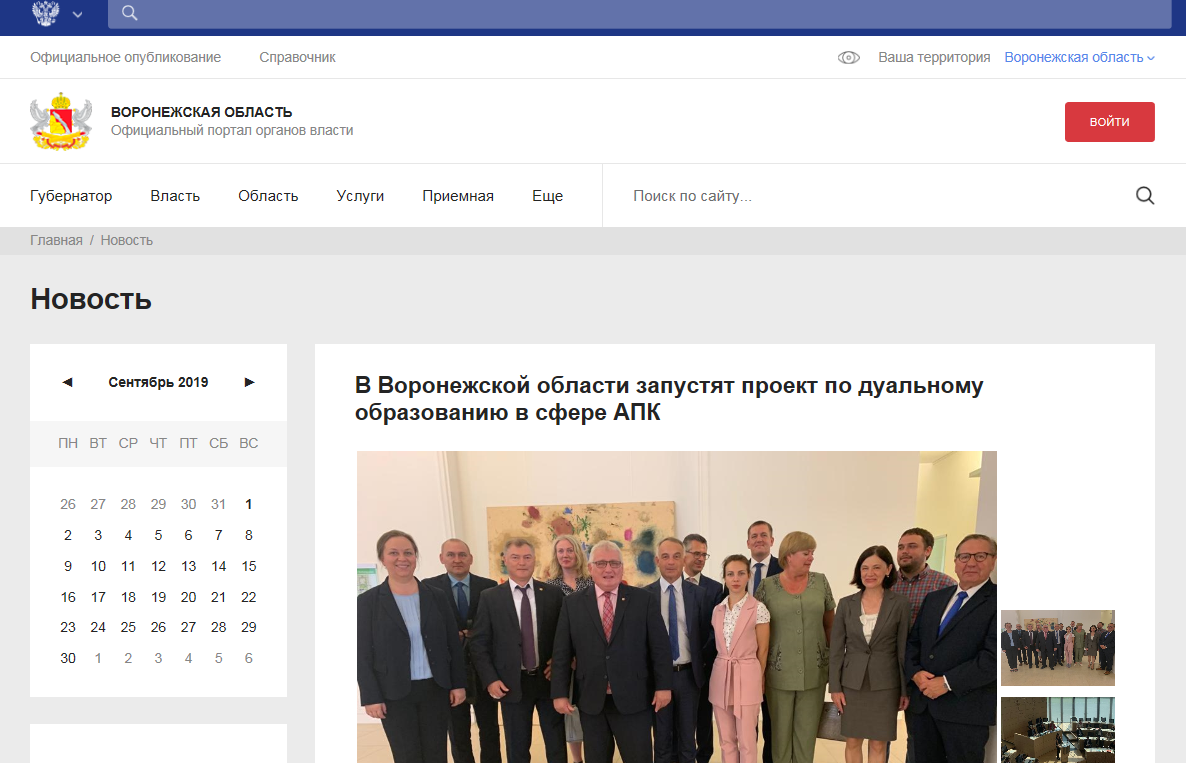Image resolution: width=1186 pixels, height=763 pixels.
Task: Click the Справочник link
Action: 297,58
